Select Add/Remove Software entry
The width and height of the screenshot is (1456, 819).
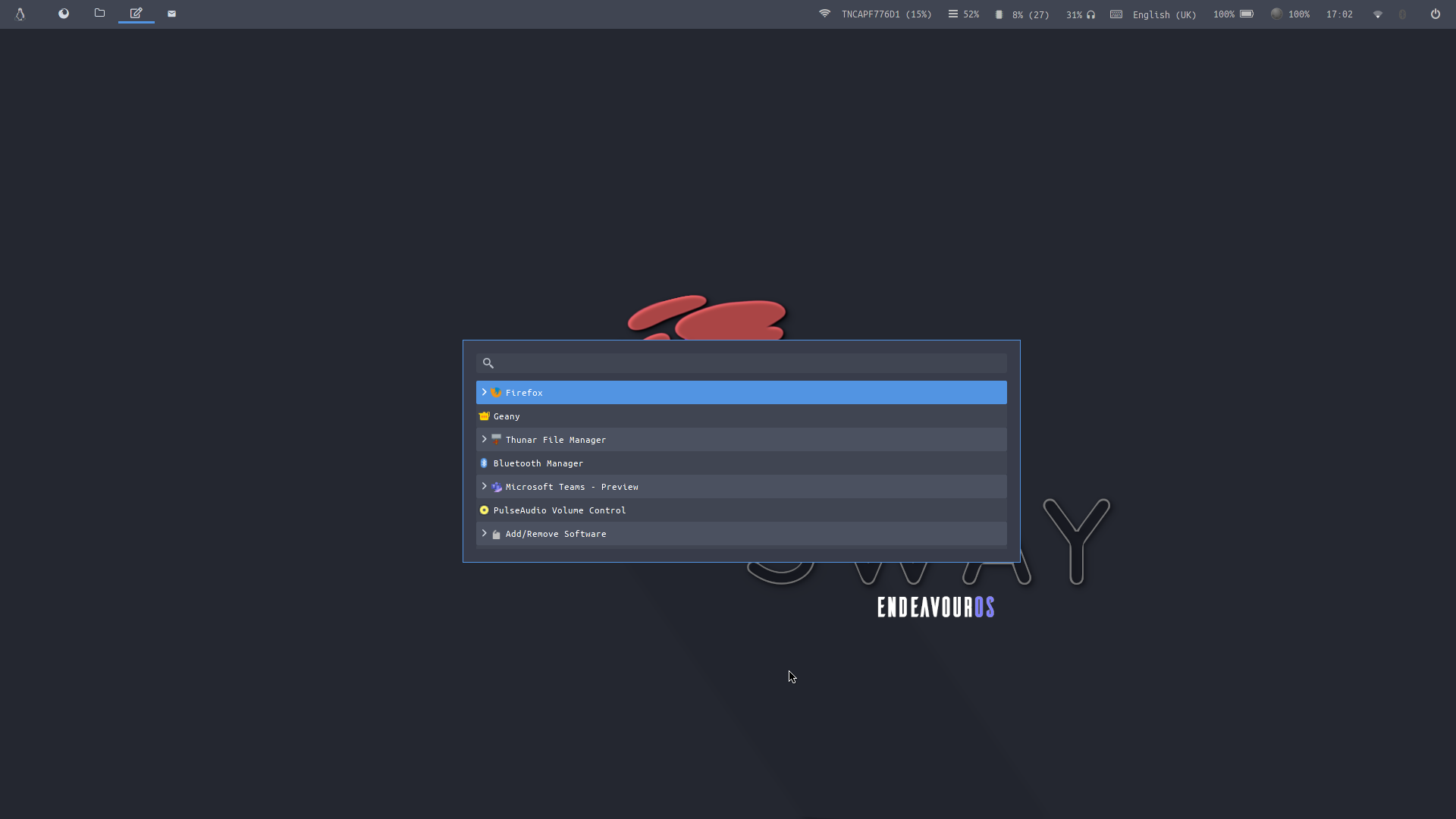coord(742,534)
